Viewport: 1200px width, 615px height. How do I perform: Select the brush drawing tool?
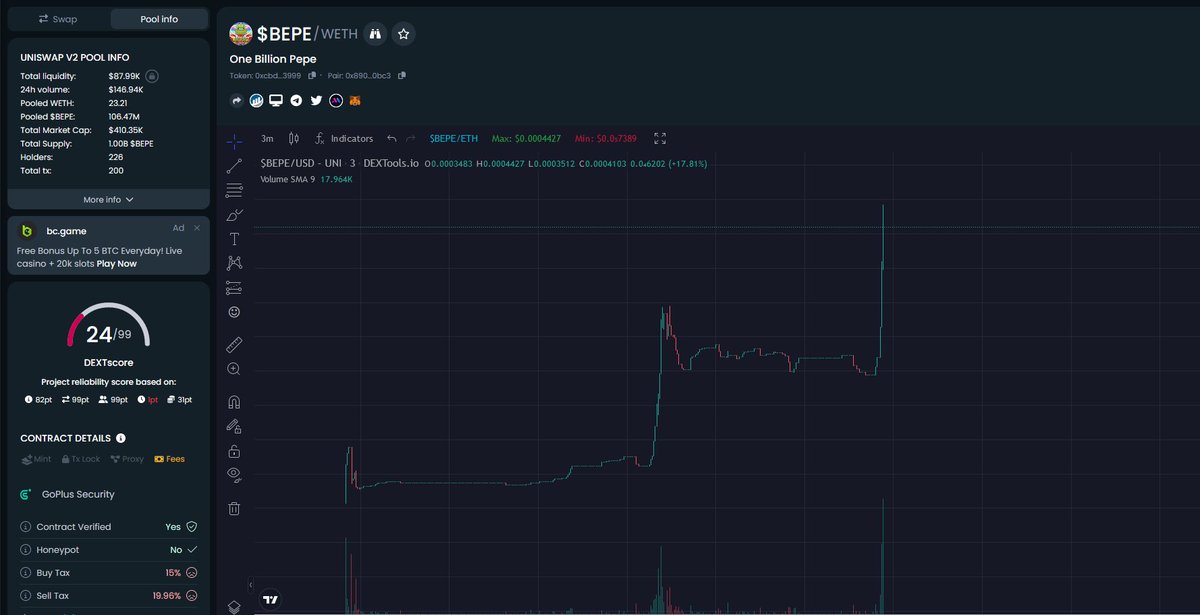[x=234, y=215]
